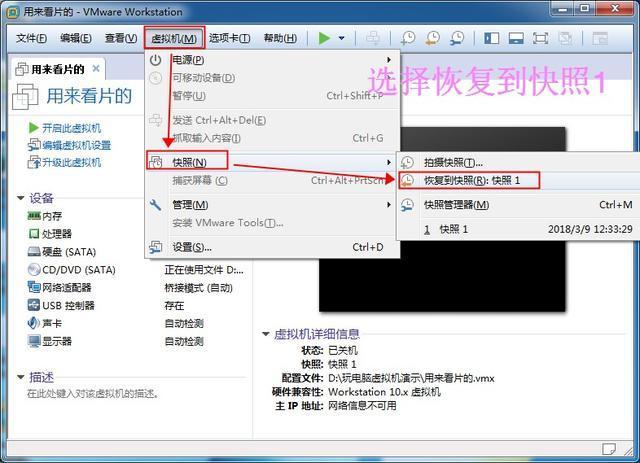Open the 帮助(H) menu

pos(280,38)
